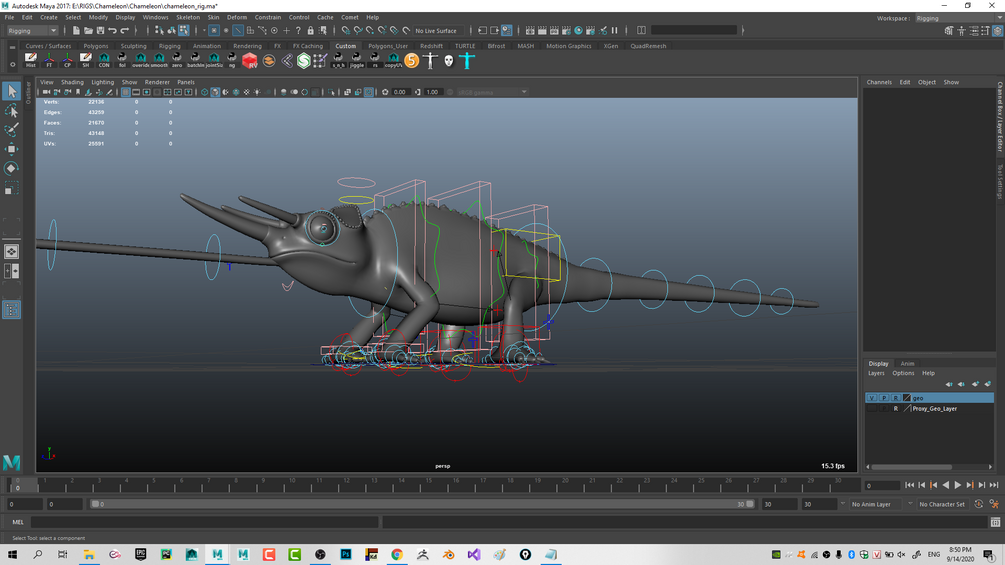Open the Anim tab in layer editor
Screen dimensions: 1005x565
(907, 364)
